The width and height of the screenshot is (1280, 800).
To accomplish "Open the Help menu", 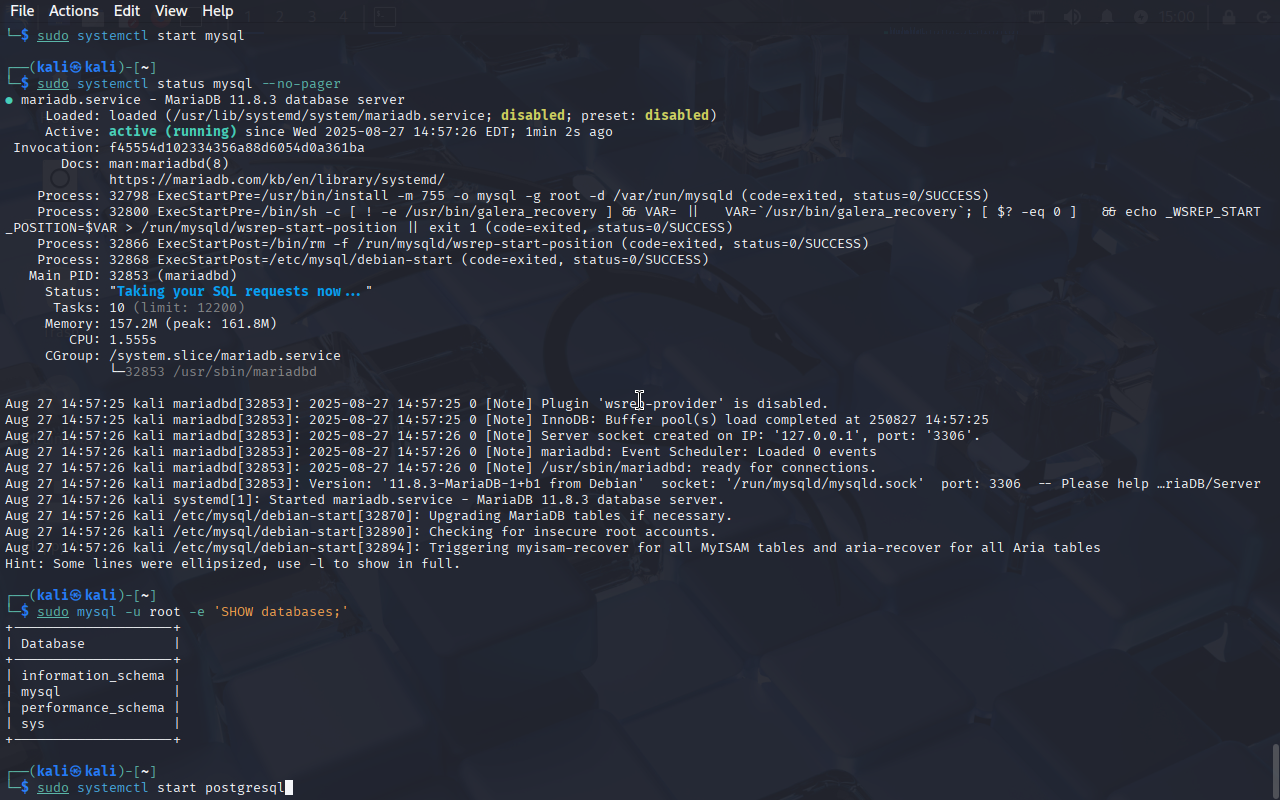I will (218, 11).
